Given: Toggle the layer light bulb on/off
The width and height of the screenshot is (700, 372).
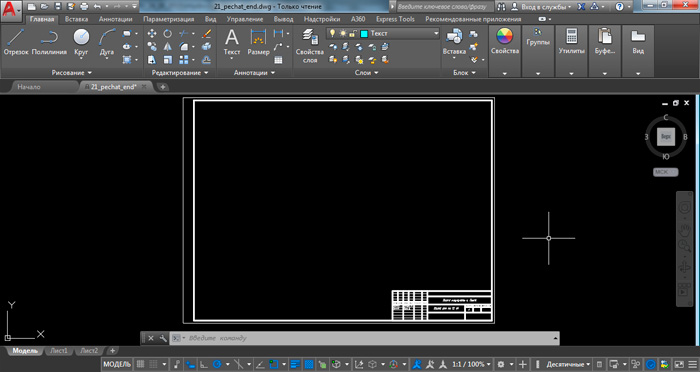Looking at the screenshot, I should 332,33.
